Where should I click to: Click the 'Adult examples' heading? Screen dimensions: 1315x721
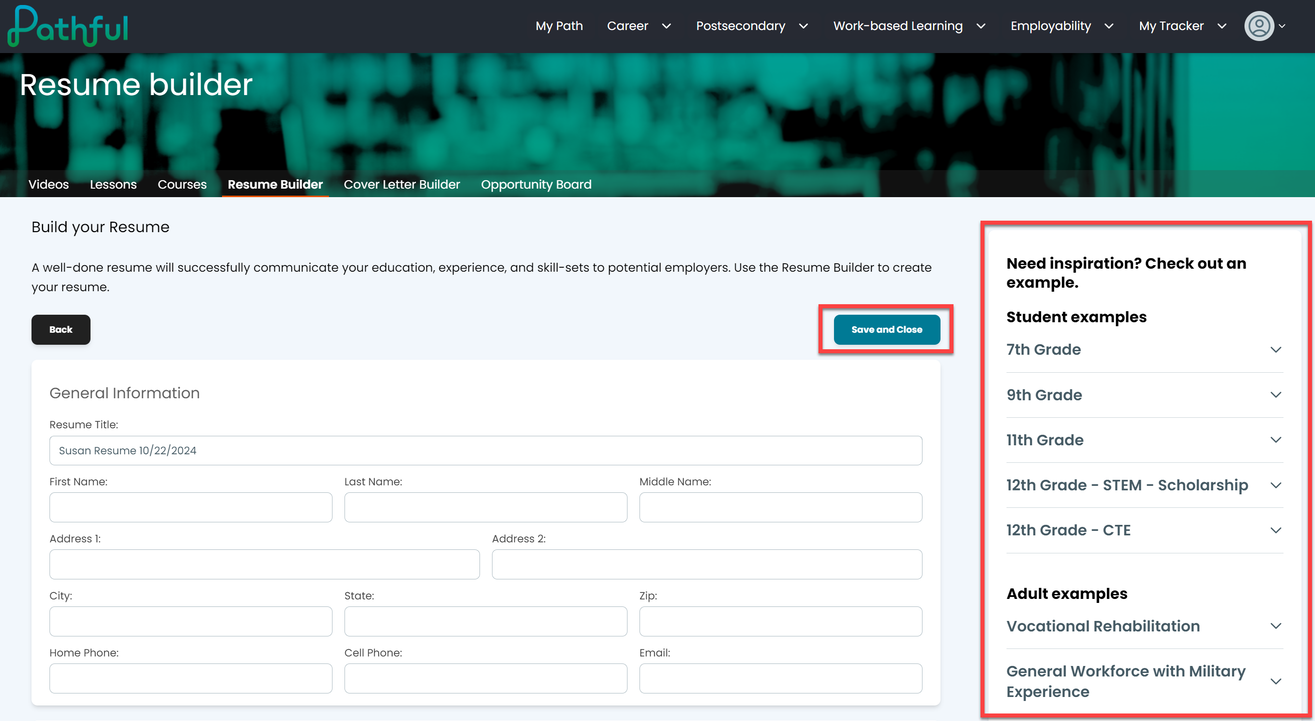coord(1066,594)
